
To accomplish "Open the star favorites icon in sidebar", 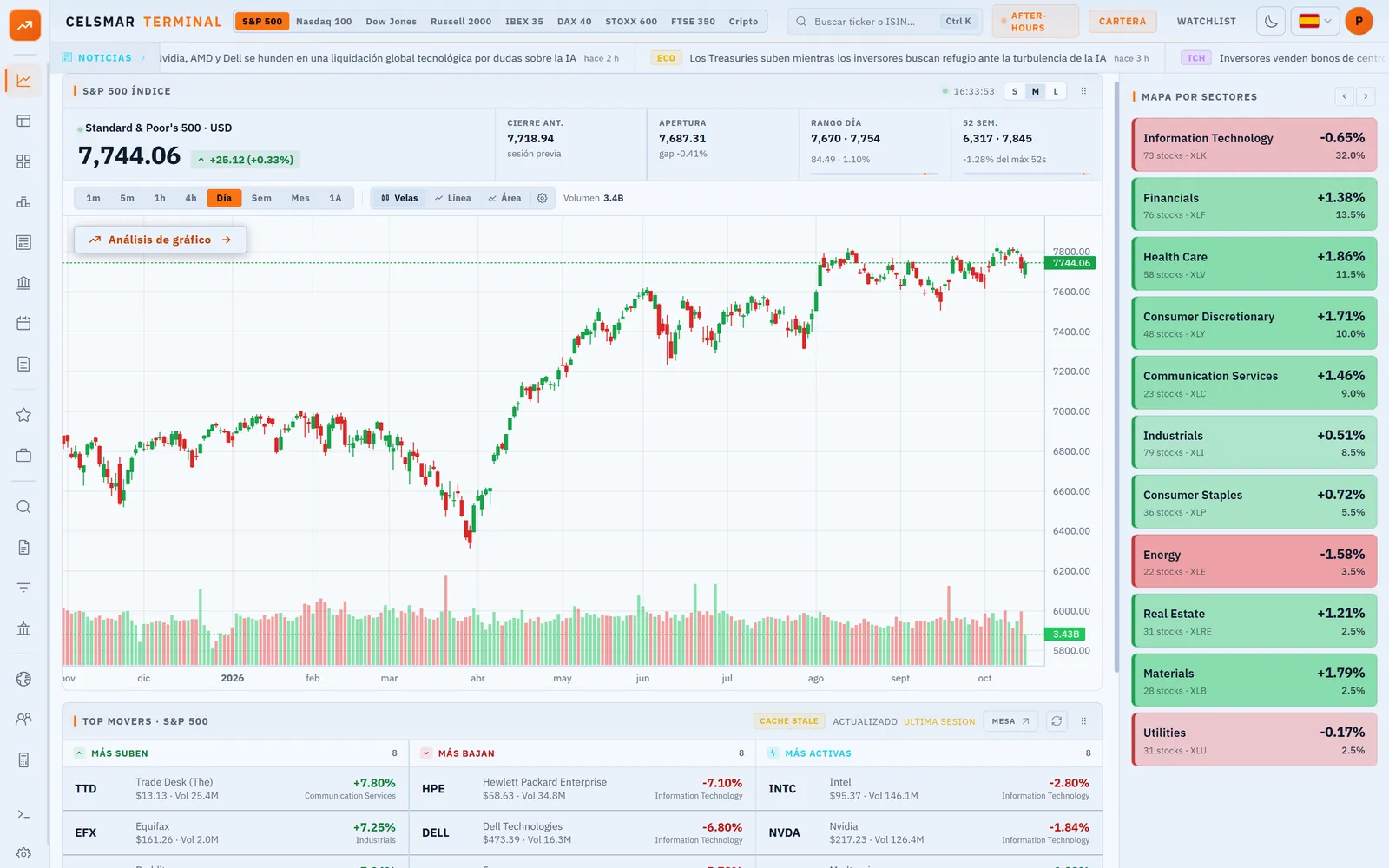I will pos(23,415).
